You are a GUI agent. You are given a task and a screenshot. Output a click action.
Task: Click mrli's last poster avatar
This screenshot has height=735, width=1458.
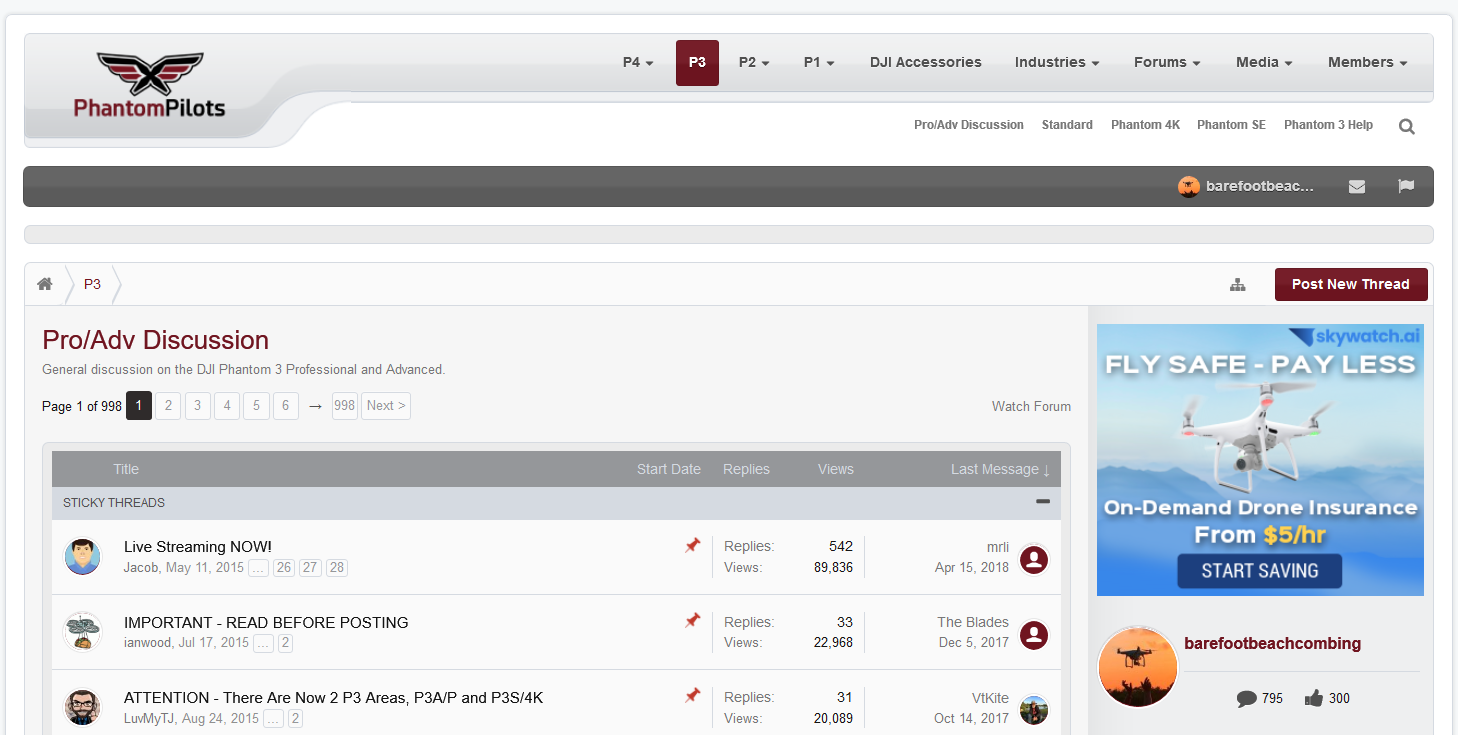(x=1034, y=559)
